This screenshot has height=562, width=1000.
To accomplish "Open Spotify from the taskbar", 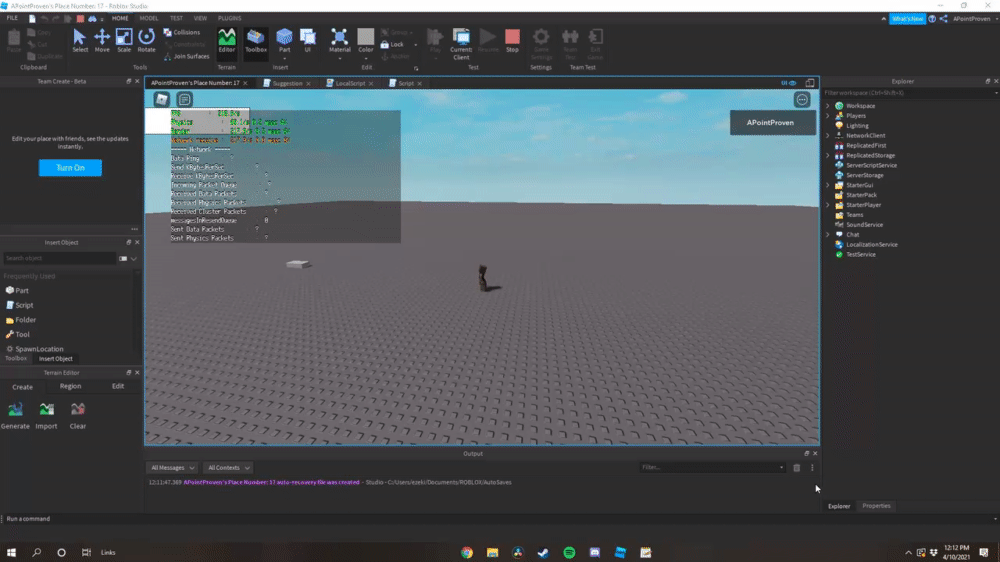I will coord(569,552).
